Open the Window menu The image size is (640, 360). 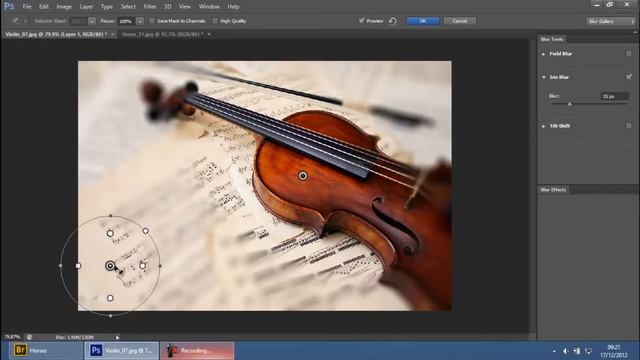tap(209, 7)
